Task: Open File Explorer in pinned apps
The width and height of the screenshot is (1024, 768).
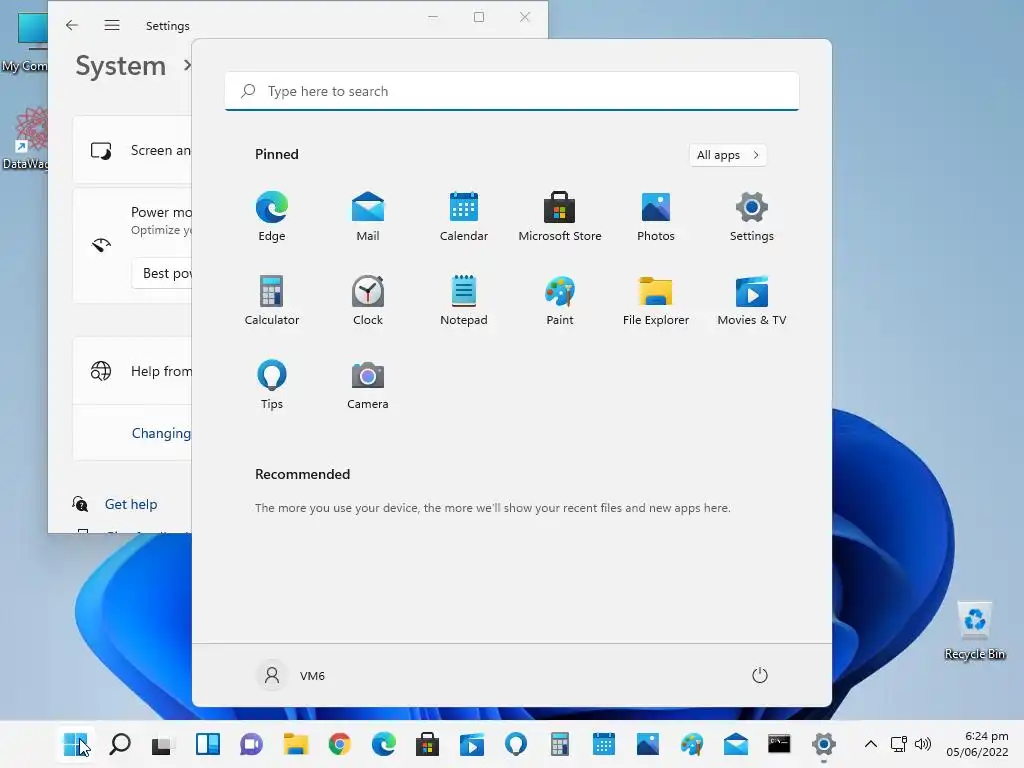Action: point(656,300)
